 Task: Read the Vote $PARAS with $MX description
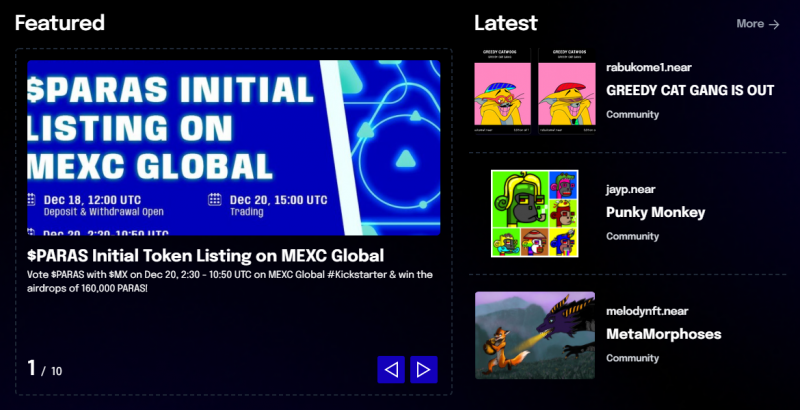(230, 281)
